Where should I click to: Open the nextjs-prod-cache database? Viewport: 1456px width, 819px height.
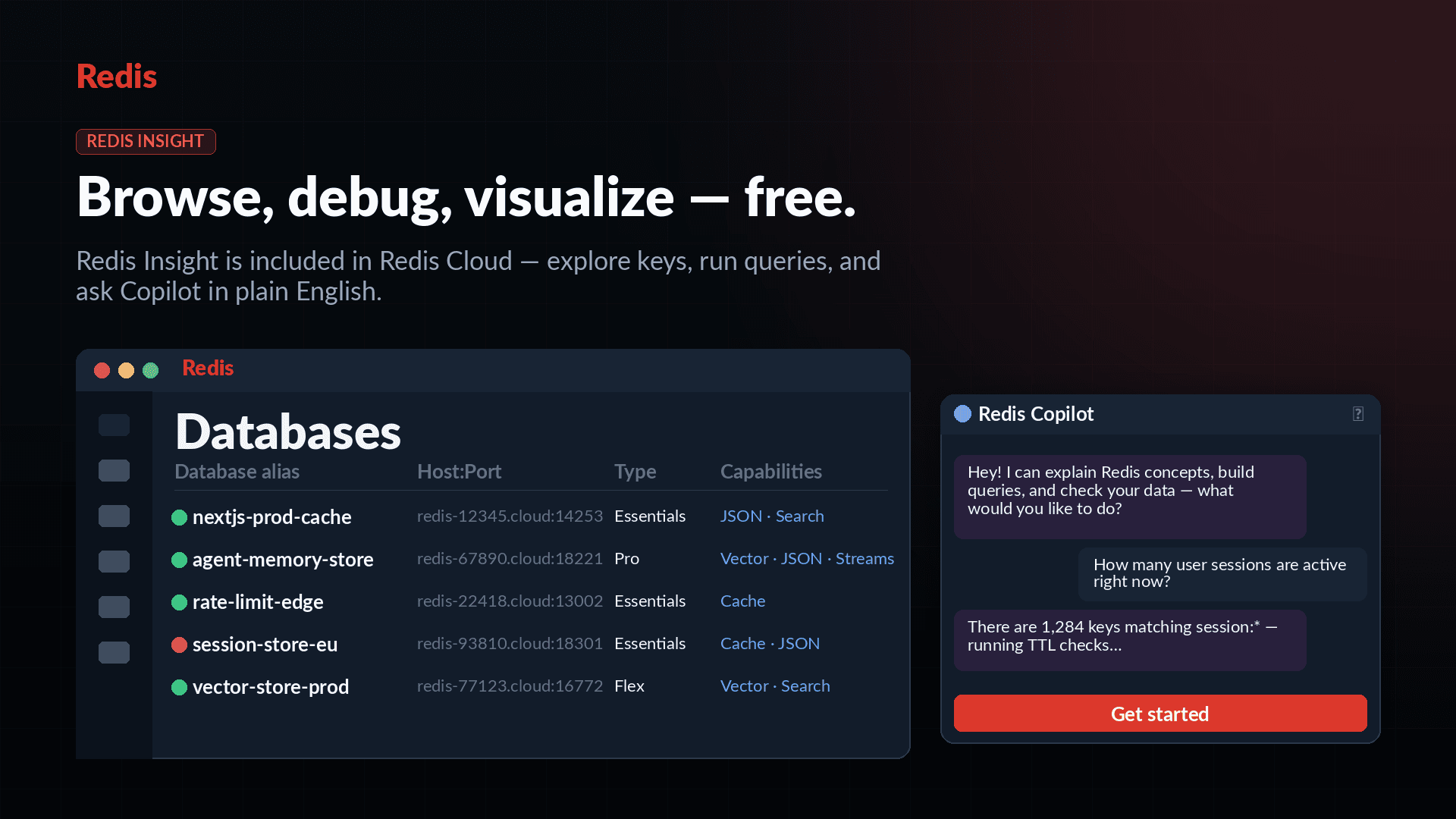271,517
